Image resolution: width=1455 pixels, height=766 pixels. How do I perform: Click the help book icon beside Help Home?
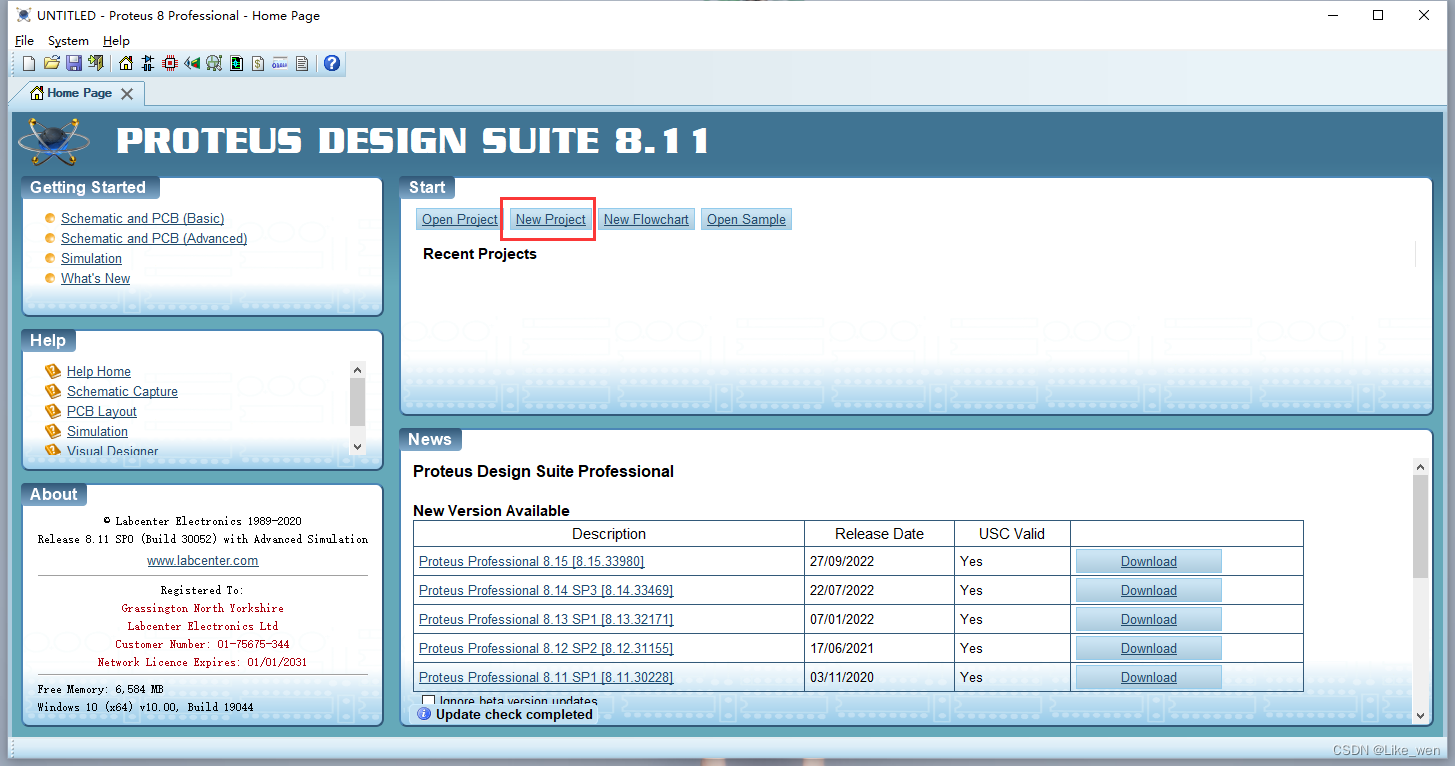53,371
